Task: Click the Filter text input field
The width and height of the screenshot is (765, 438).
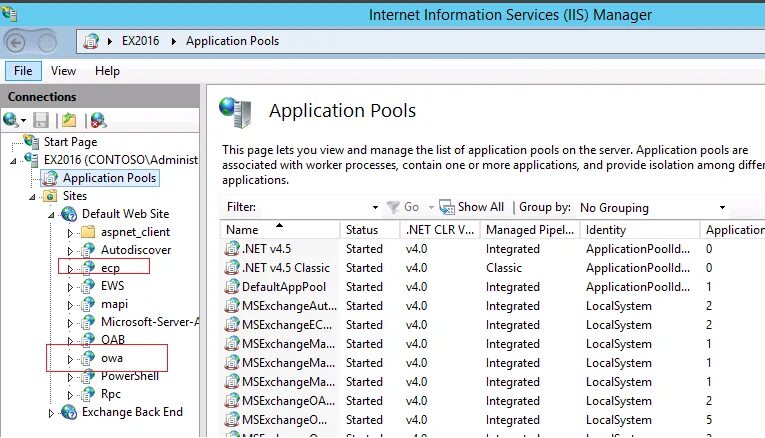Action: pyautogui.click(x=313, y=207)
